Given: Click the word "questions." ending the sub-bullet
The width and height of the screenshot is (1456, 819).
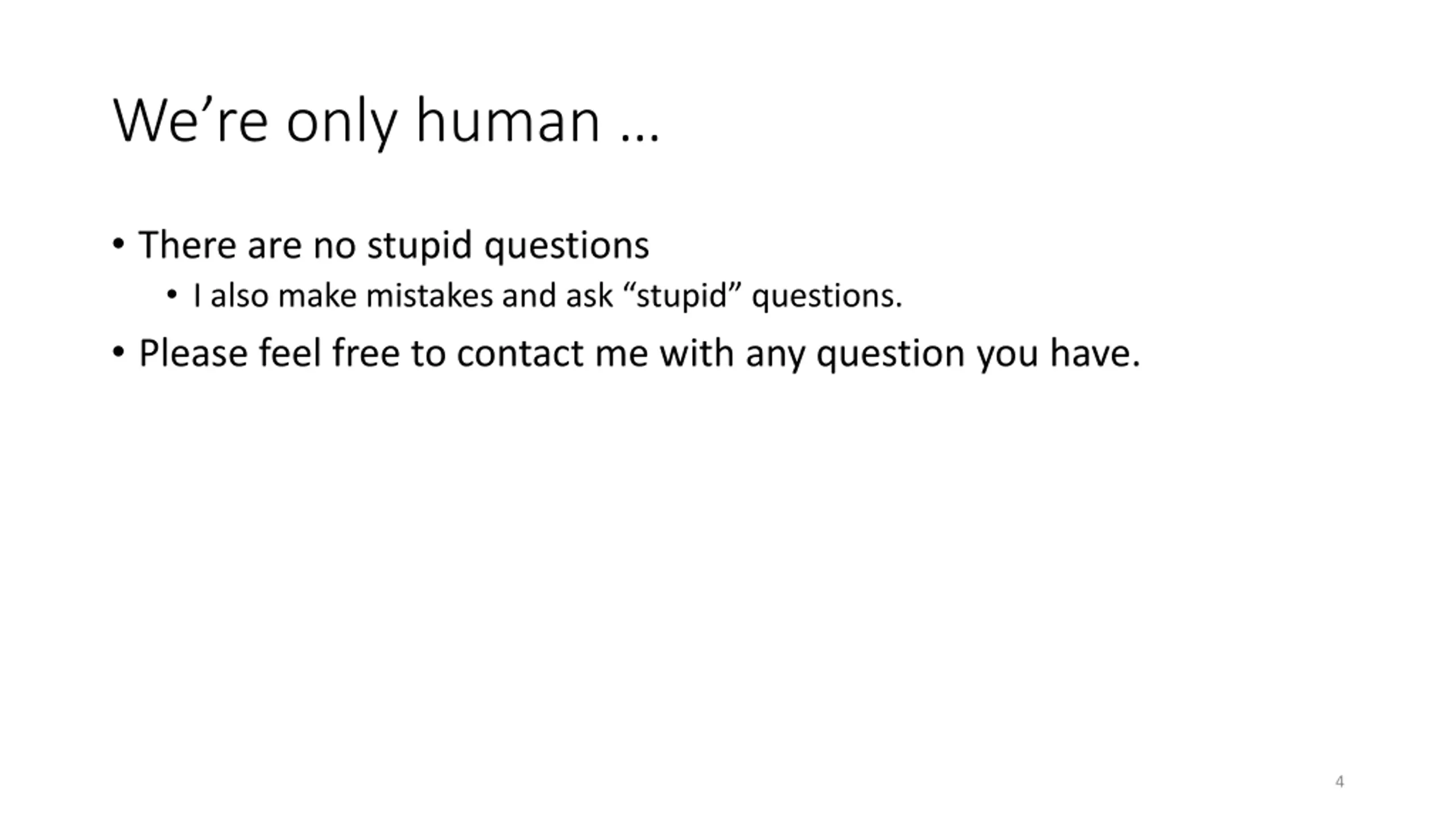Looking at the screenshot, I should [827, 297].
